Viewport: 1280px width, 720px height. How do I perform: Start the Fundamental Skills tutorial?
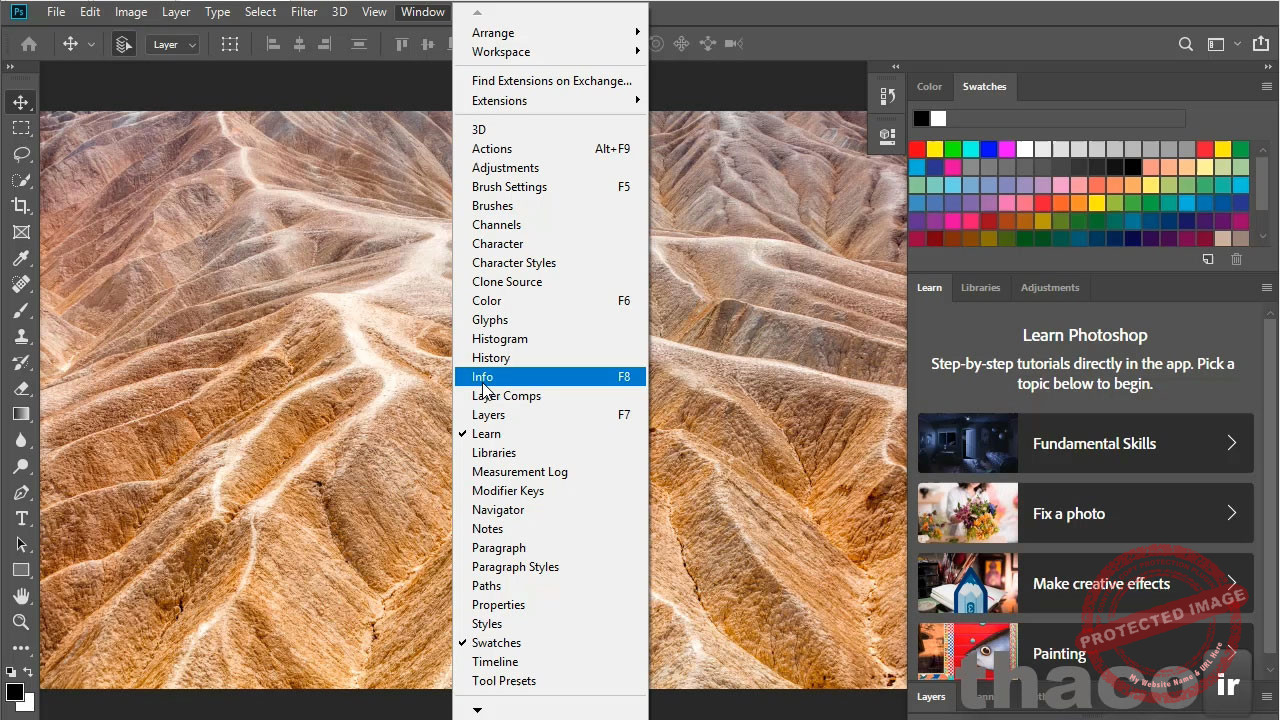1085,443
